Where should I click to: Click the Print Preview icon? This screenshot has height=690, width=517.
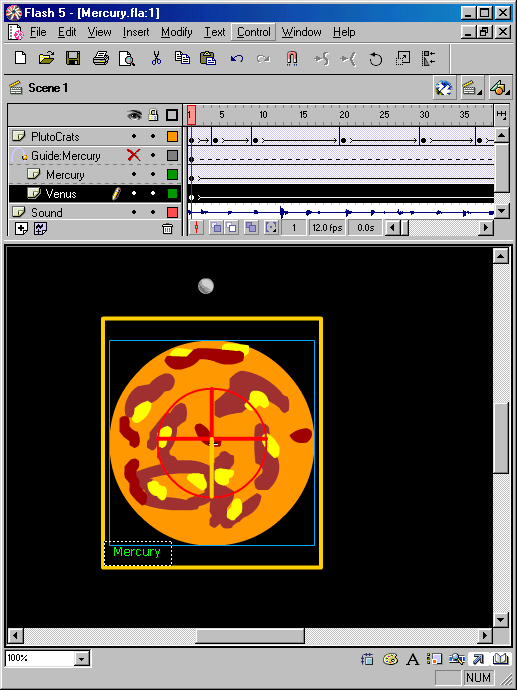(x=127, y=58)
